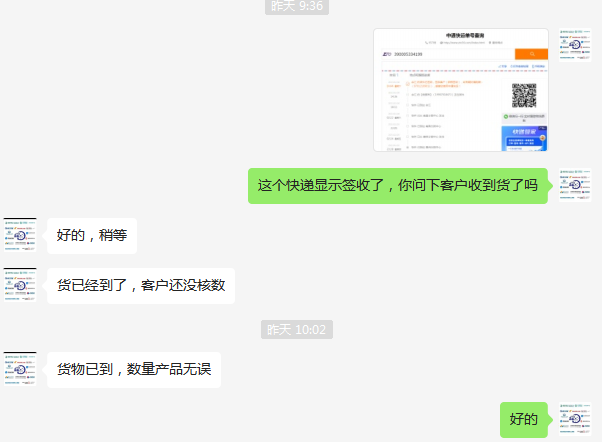
Task: Click the 昨天 9:36 timestamp label
Action: click(297, 7)
